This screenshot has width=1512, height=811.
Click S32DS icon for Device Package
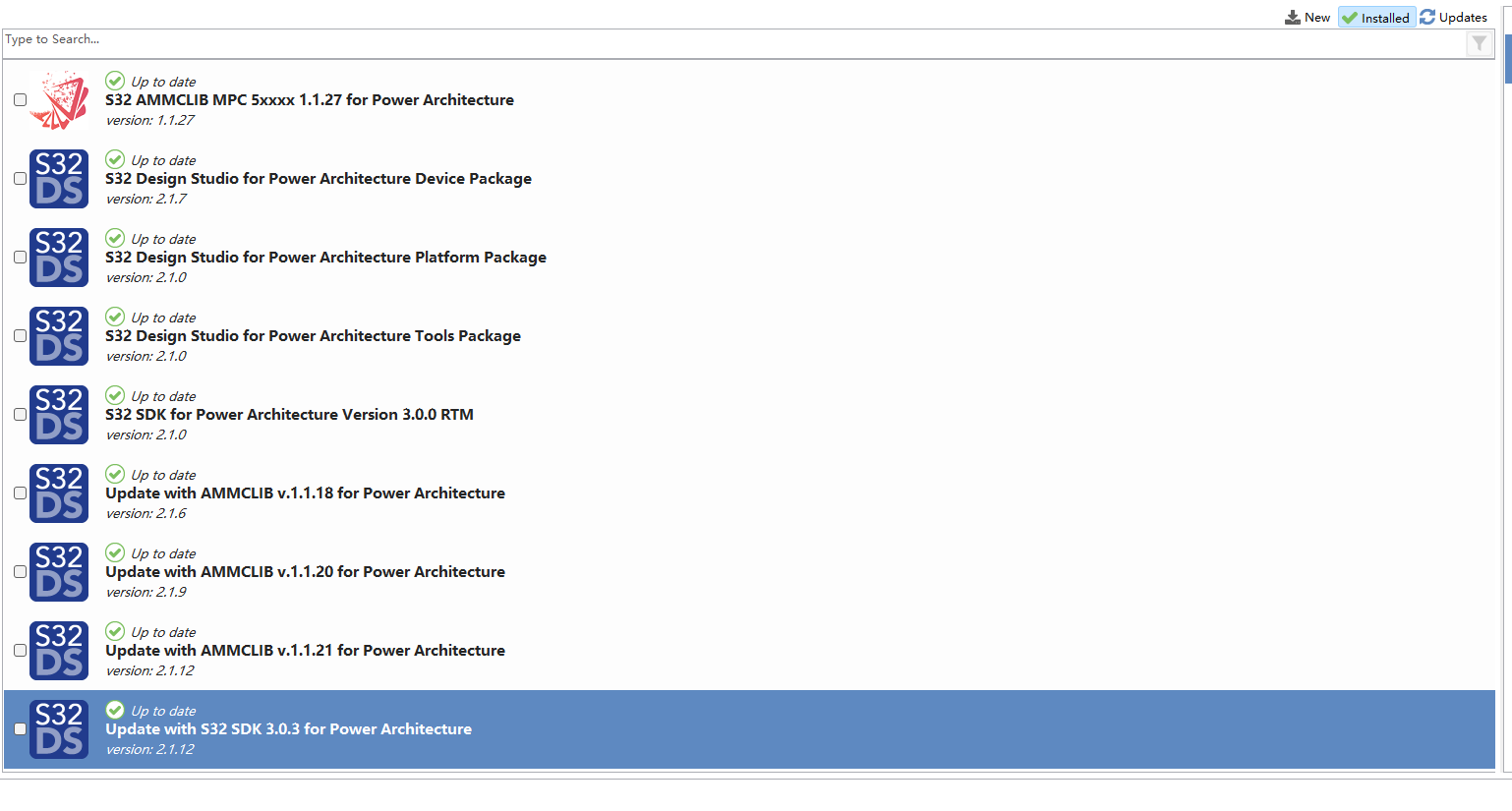coord(59,179)
